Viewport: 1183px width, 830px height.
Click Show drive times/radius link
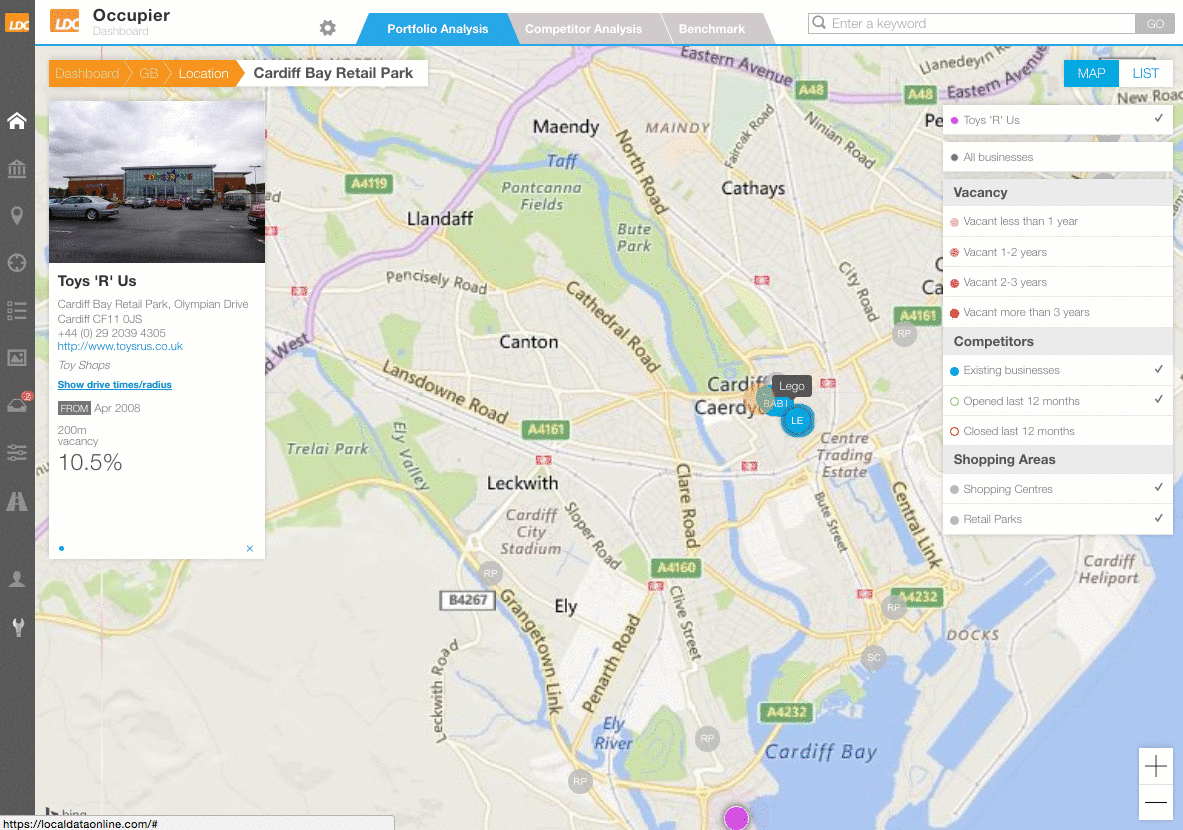115,385
